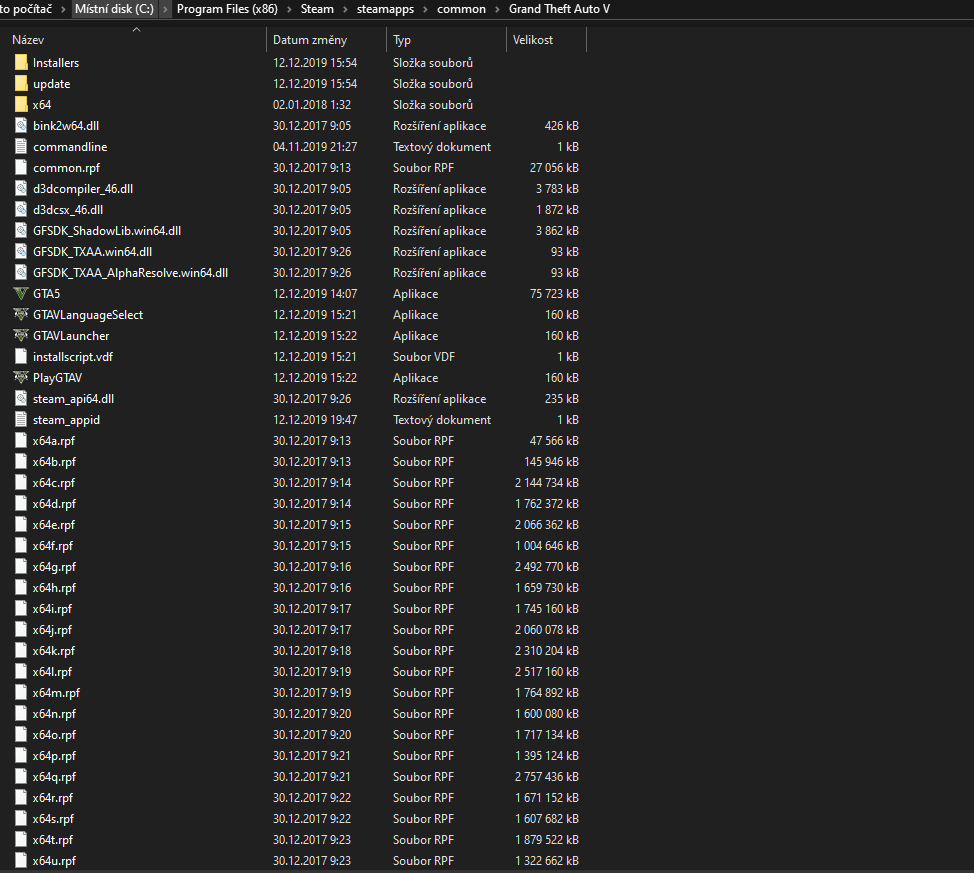This screenshot has width=974, height=873.
Task: Click Grand Theft Auto V breadcrumb
Action: pos(560,9)
